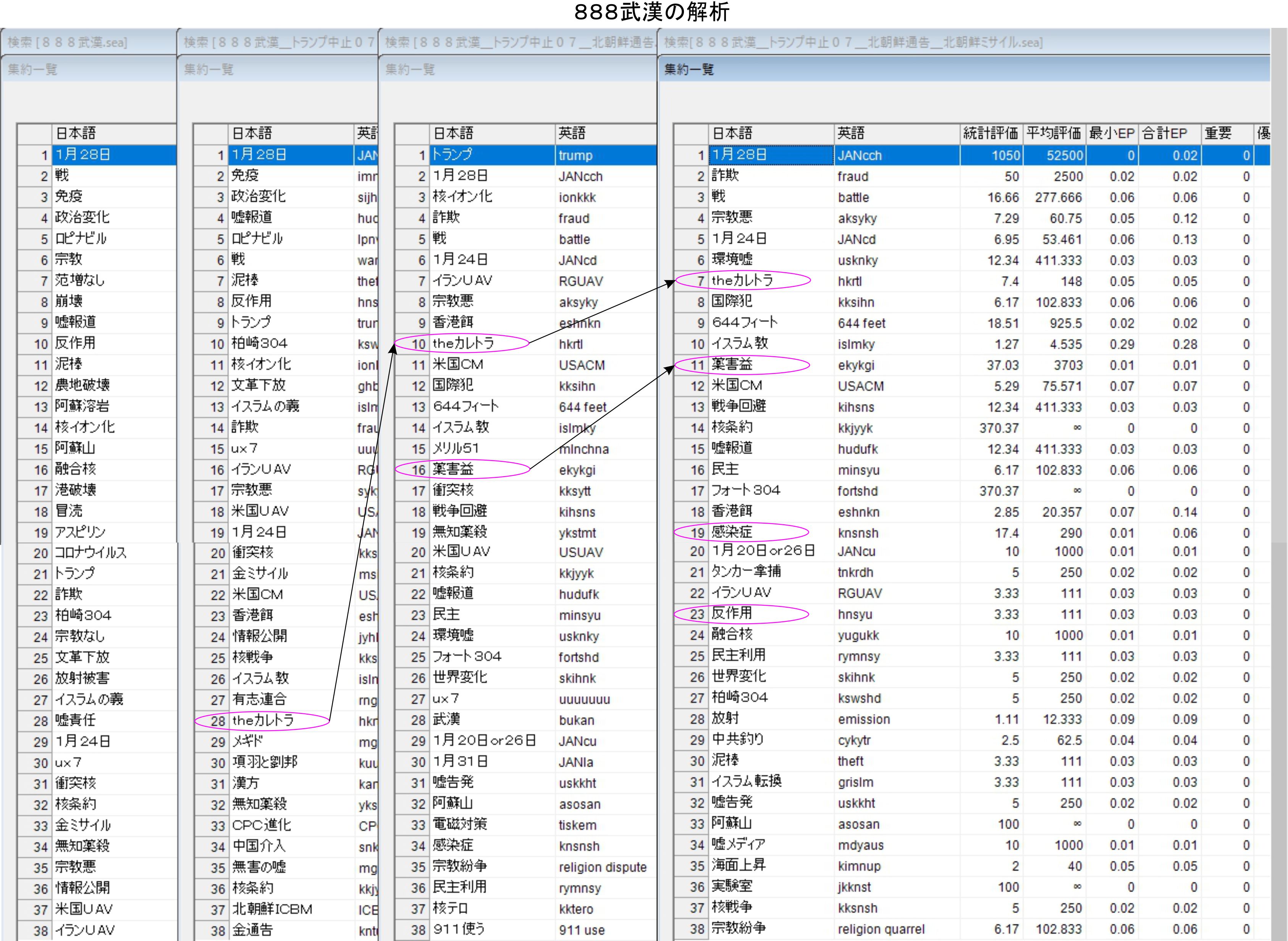Select コロナウイルス row in leftmost table
The height and width of the screenshot is (941, 1288).
90,553
